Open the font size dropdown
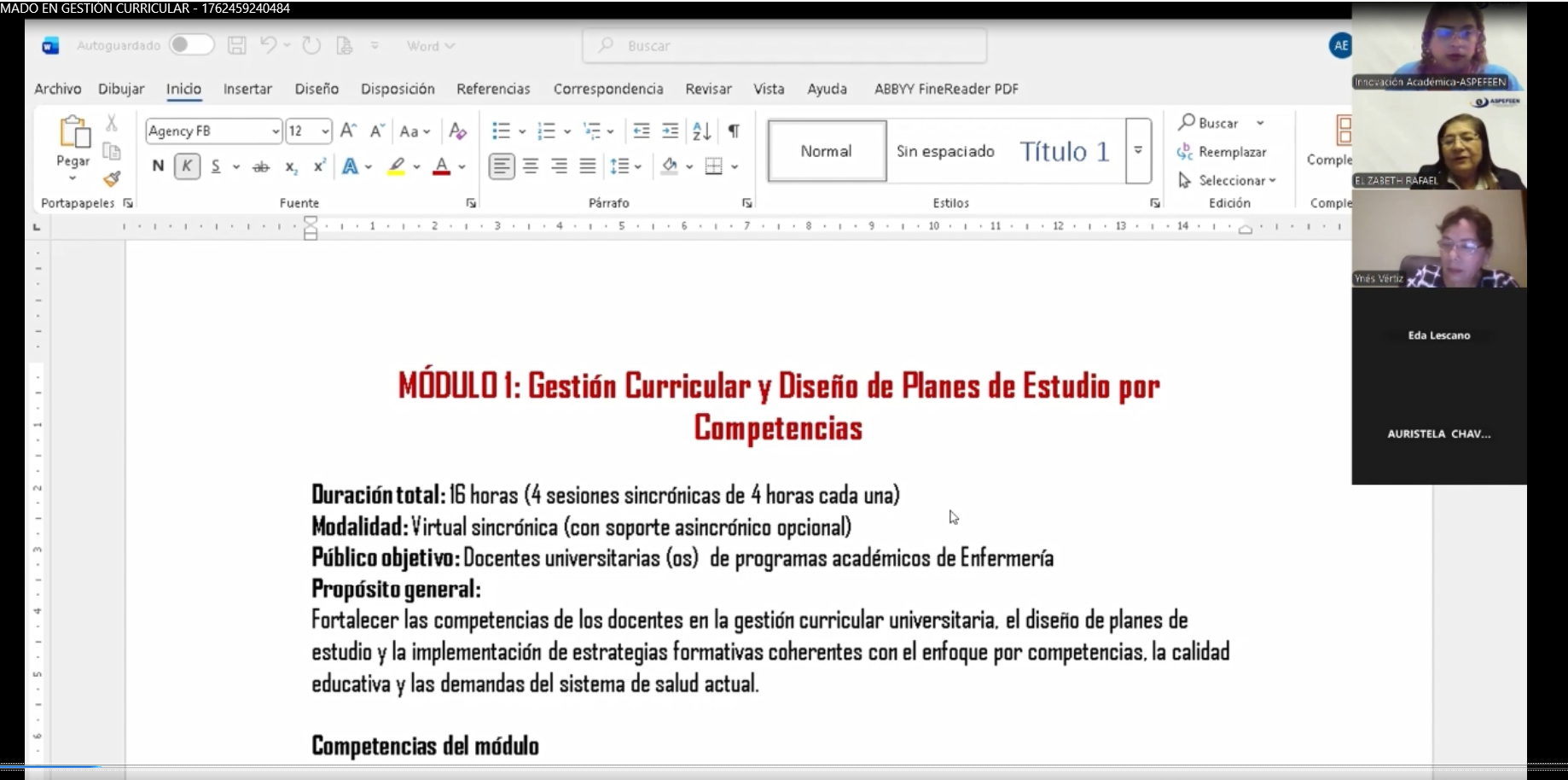 (x=325, y=131)
